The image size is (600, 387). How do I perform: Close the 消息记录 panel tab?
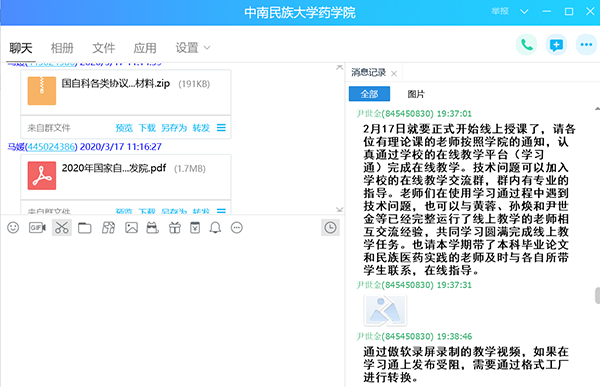click(394, 73)
